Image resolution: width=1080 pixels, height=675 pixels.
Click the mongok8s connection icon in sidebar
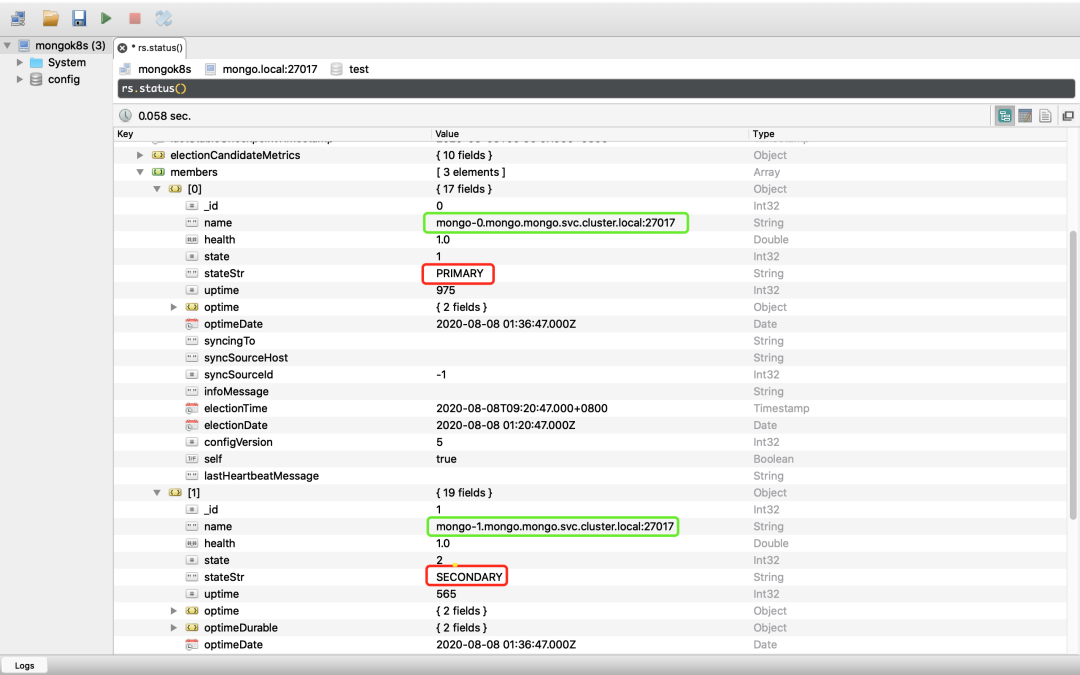(x=24, y=45)
